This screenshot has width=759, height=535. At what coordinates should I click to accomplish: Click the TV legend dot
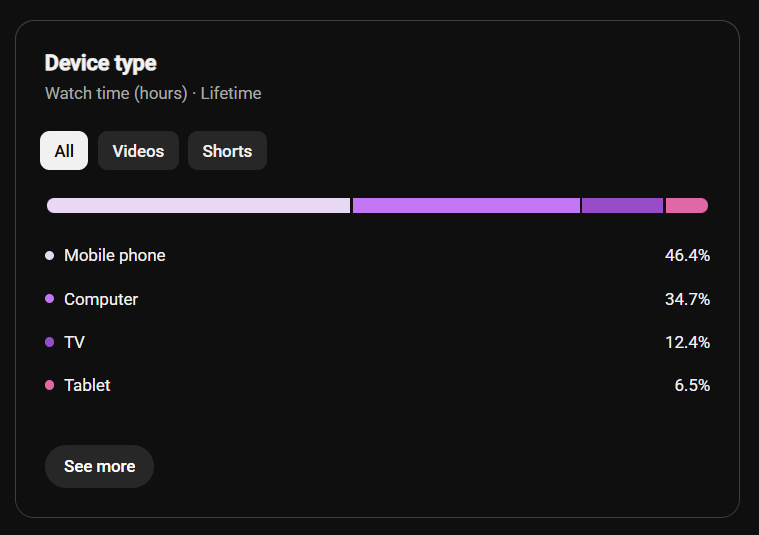point(49,342)
